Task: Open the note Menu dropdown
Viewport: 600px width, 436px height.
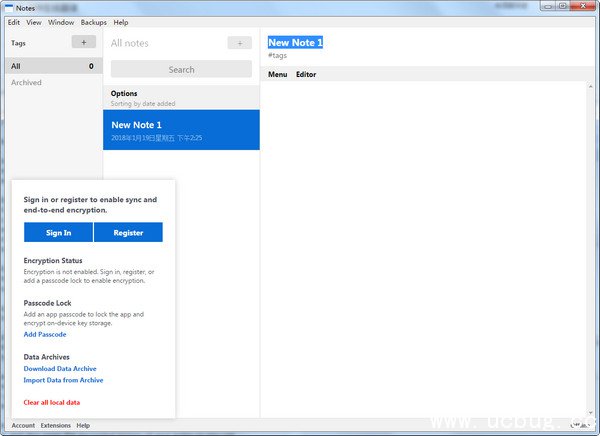Action: pos(277,75)
